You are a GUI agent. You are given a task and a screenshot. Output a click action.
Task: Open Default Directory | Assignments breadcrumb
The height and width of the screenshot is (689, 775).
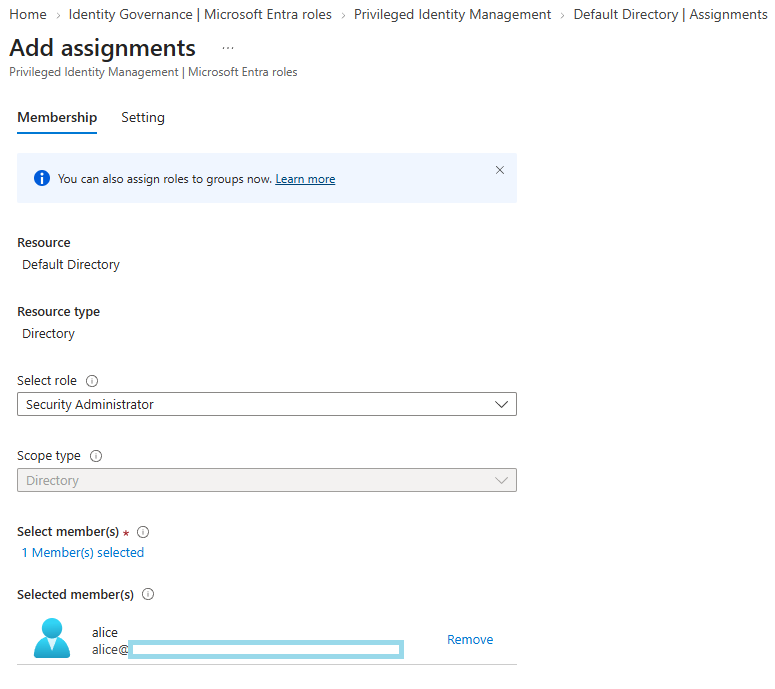click(670, 15)
